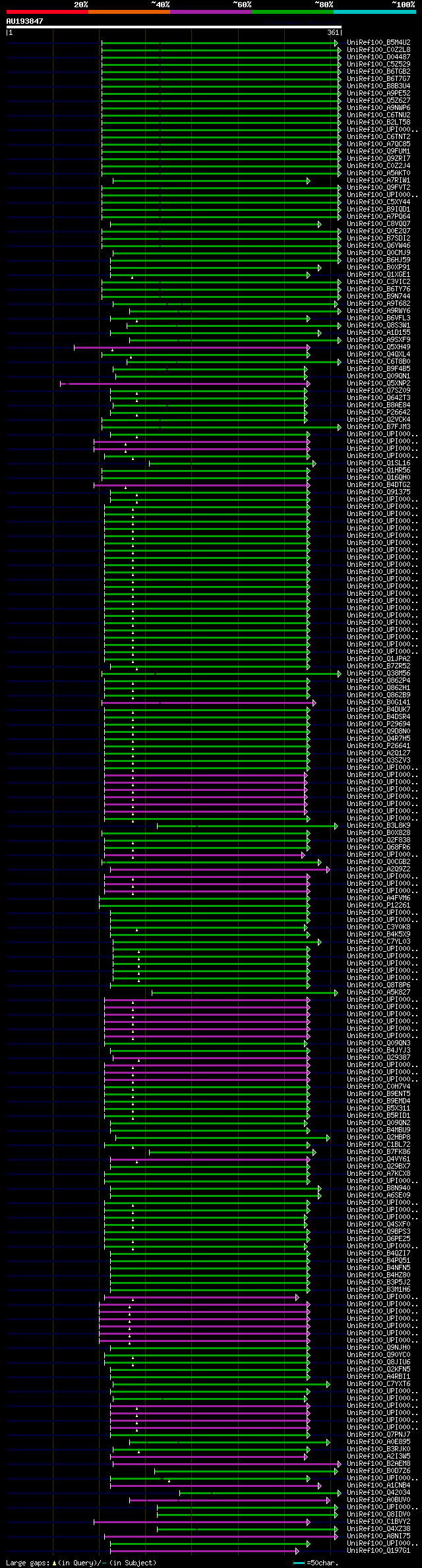Click the UniRef100_Q5XH49 hit name
Image resolution: width=422 pixels, height=1568 pixels.
coord(378,347)
